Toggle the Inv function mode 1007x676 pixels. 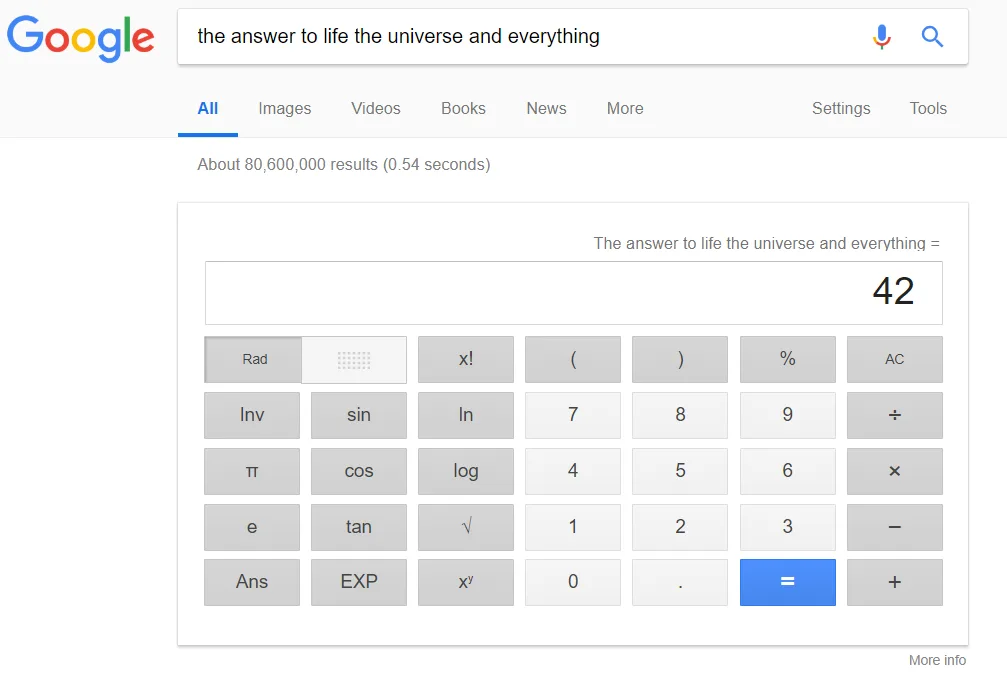(251, 415)
